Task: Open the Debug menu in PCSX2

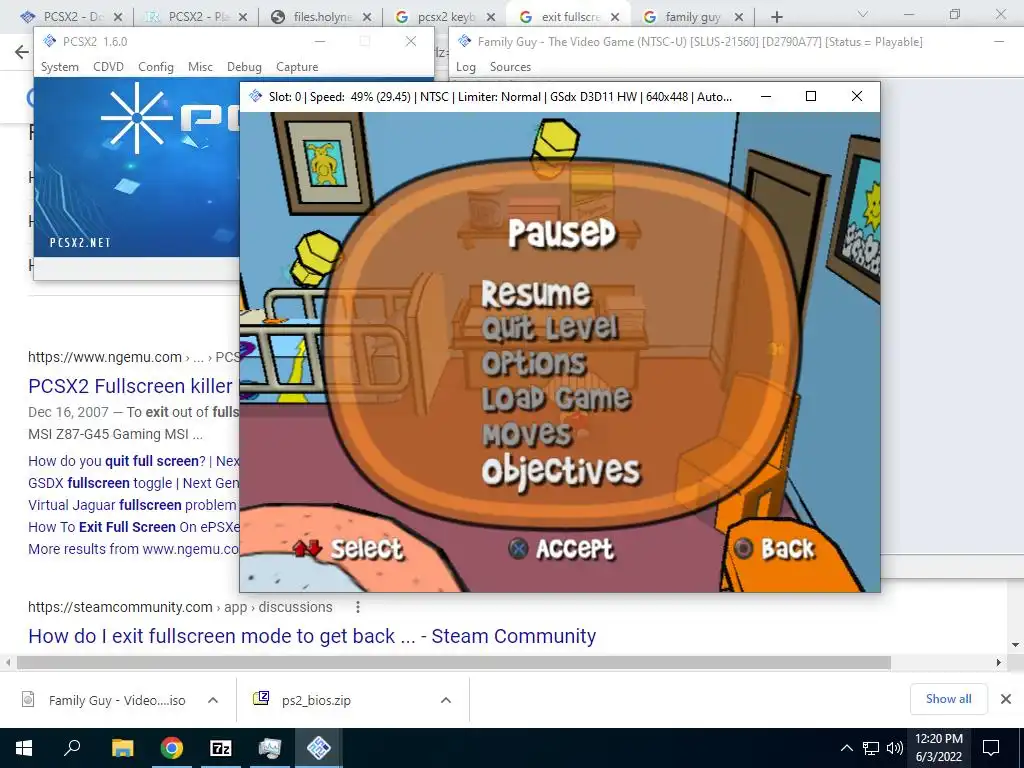Action: click(x=244, y=67)
